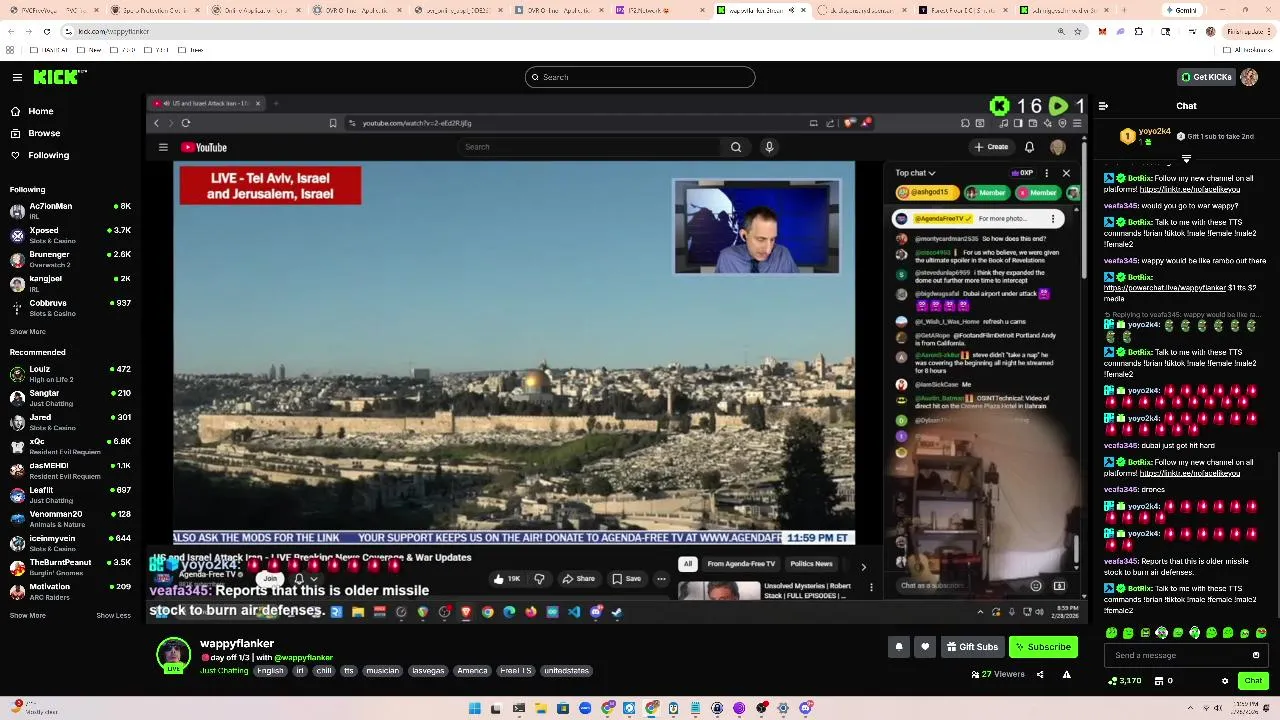The image size is (1280, 720).
Task: Click the Get KICKs button
Action: (1206, 77)
